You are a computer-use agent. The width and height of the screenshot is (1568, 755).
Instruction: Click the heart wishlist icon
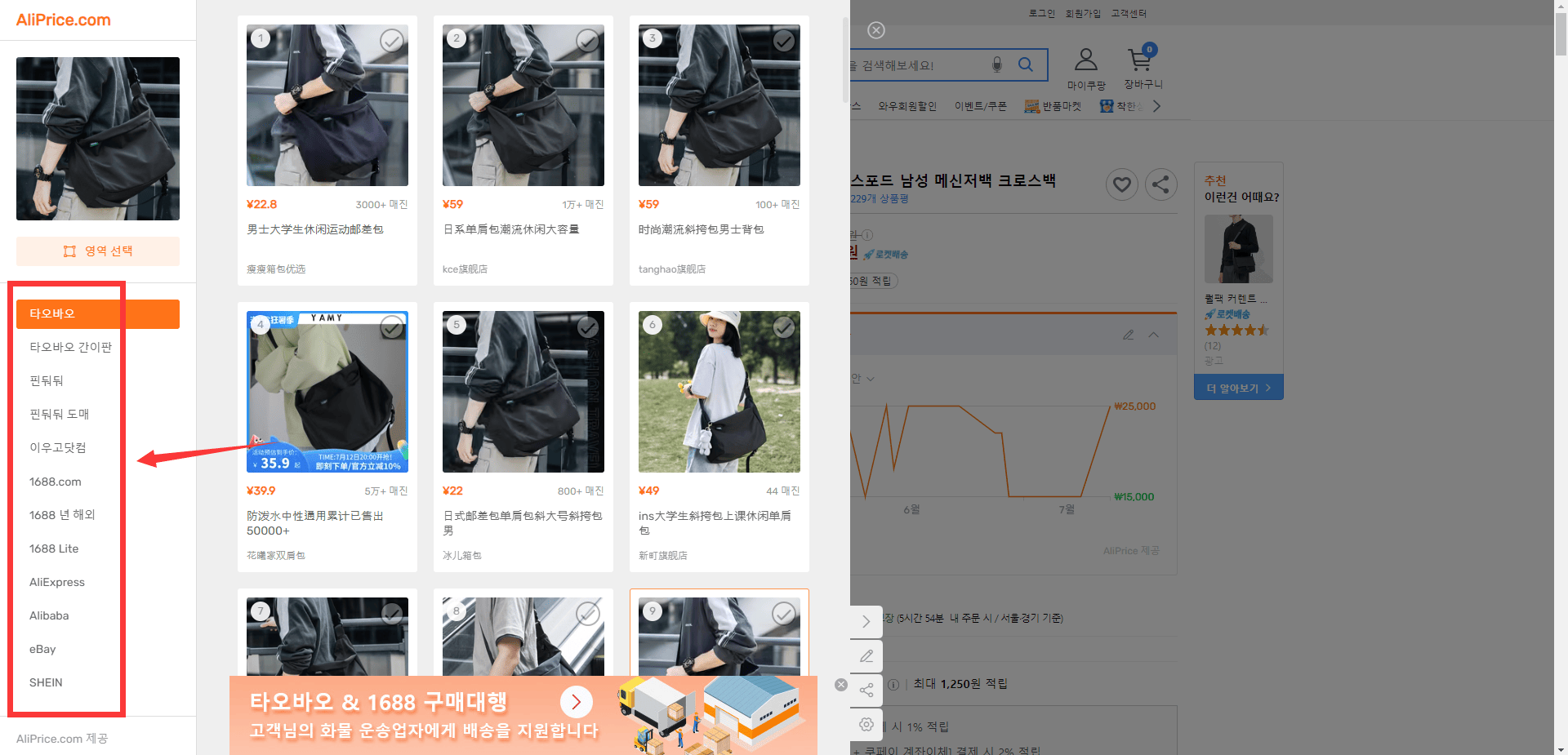pos(1122,184)
